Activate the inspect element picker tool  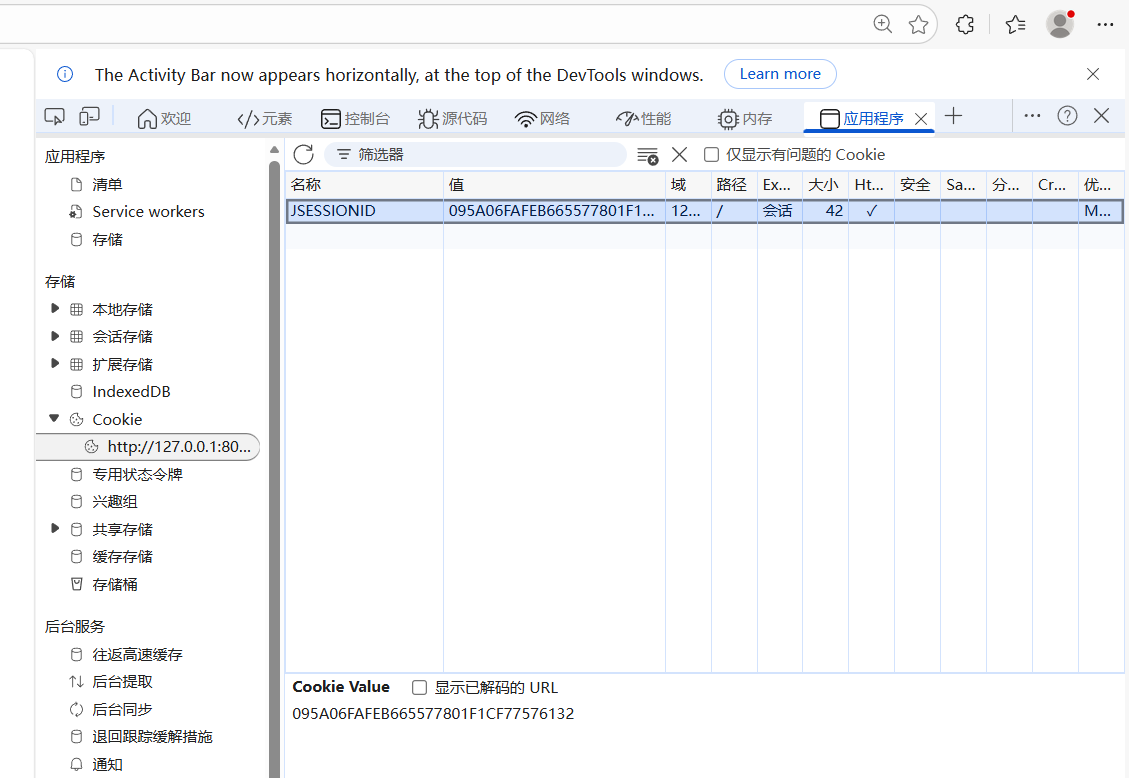pyautogui.click(x=55, y=117)
